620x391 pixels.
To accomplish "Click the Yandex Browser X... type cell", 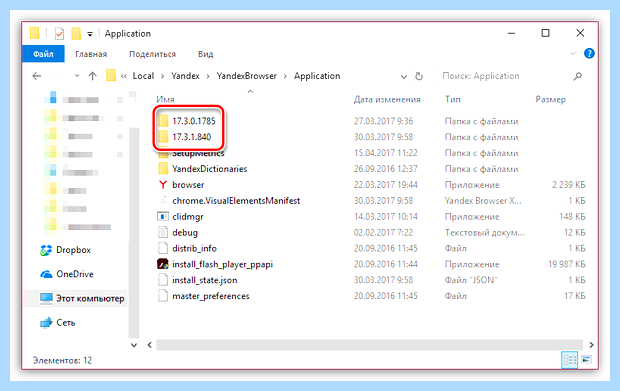I will coord(483,201).
